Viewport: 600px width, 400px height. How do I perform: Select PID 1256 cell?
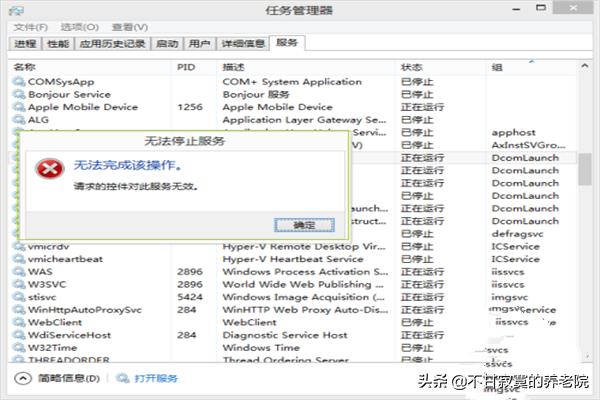190,107
